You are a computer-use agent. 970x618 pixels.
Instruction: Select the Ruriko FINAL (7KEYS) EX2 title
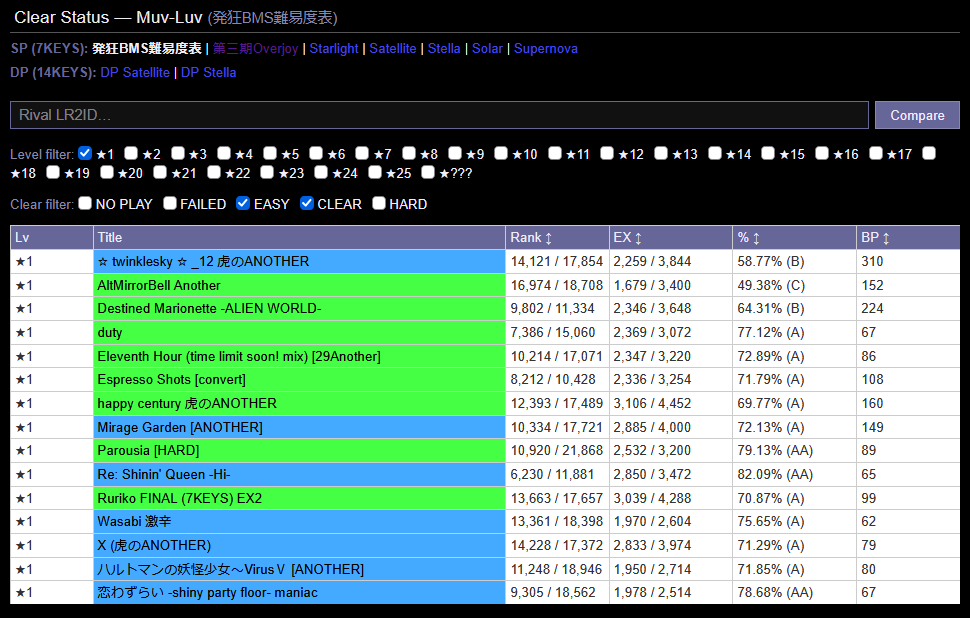coord(180,498)
